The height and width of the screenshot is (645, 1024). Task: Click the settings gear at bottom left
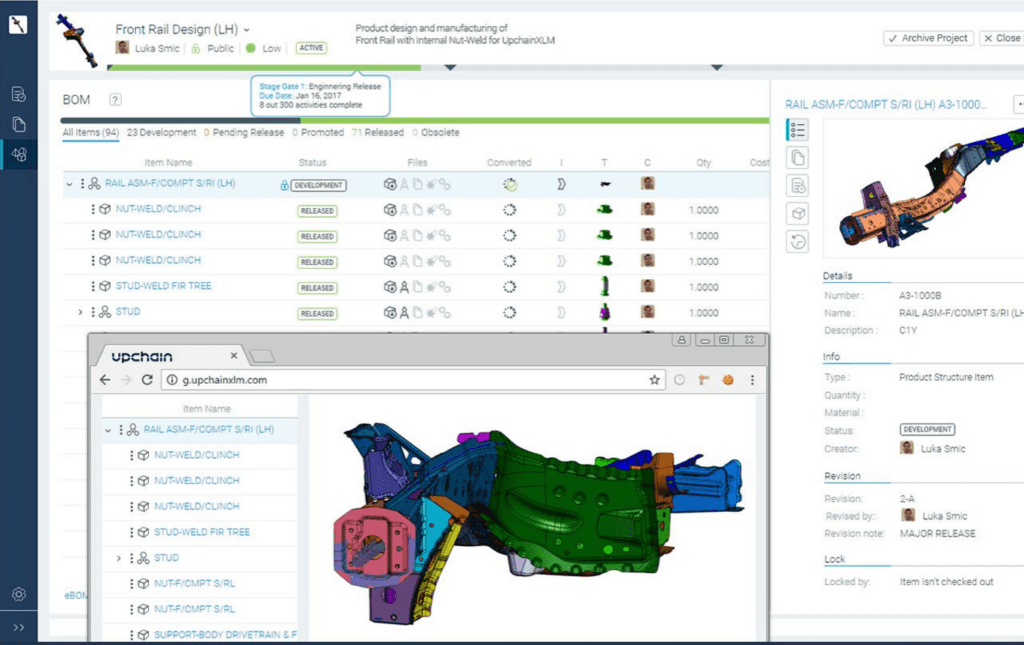17,593
